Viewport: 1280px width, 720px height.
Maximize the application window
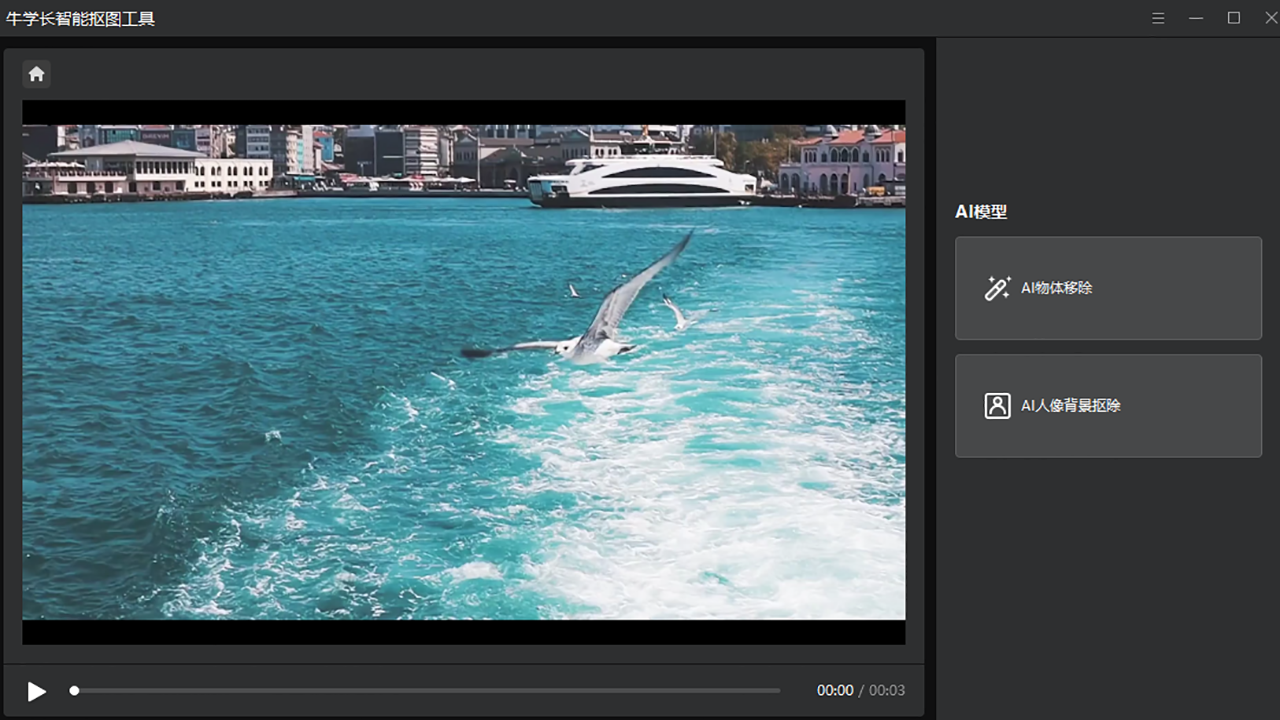point(1234,18)
